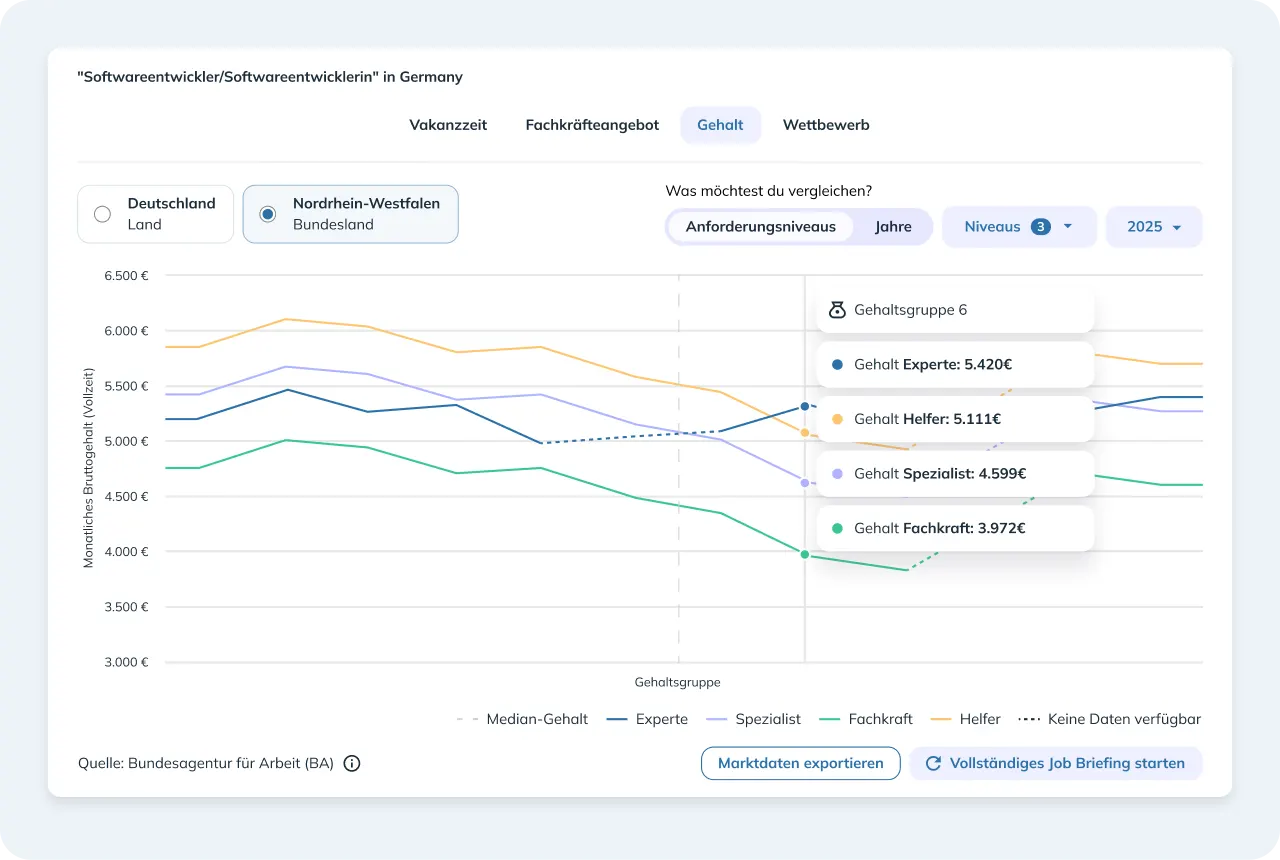This screenshot has width=1280, height=860.
Task: Click the blue Experte dot in tooltip
Action: 837,365
